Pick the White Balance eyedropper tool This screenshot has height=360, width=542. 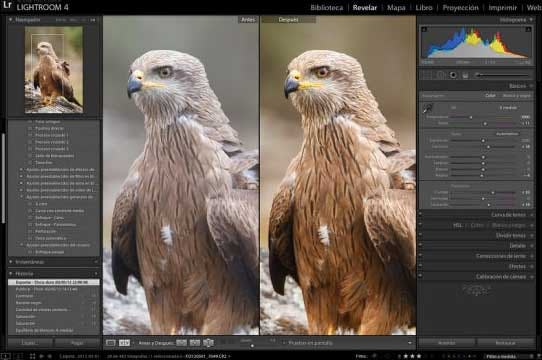pos(428,108)
